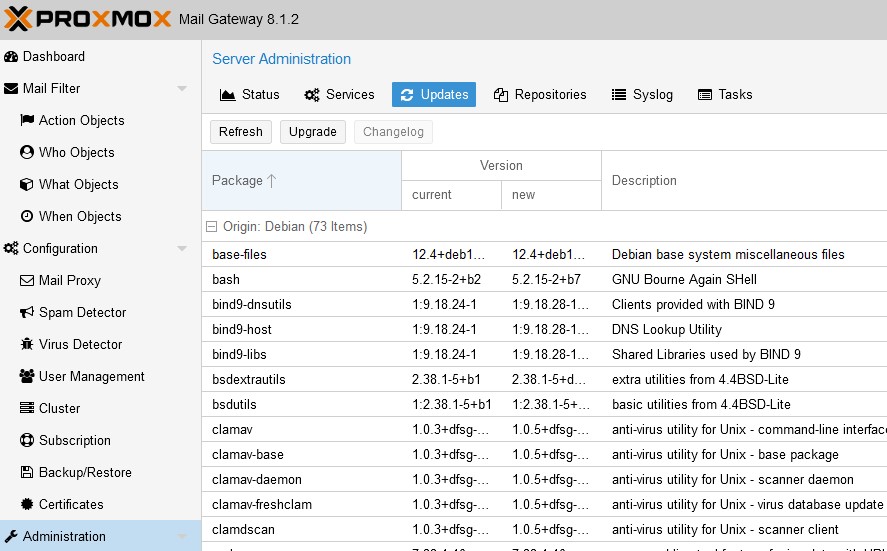The height and width of the screenshot is (551, 887).
Task: Click the Tasks tab list icon
Action: [x=705, y=94]
